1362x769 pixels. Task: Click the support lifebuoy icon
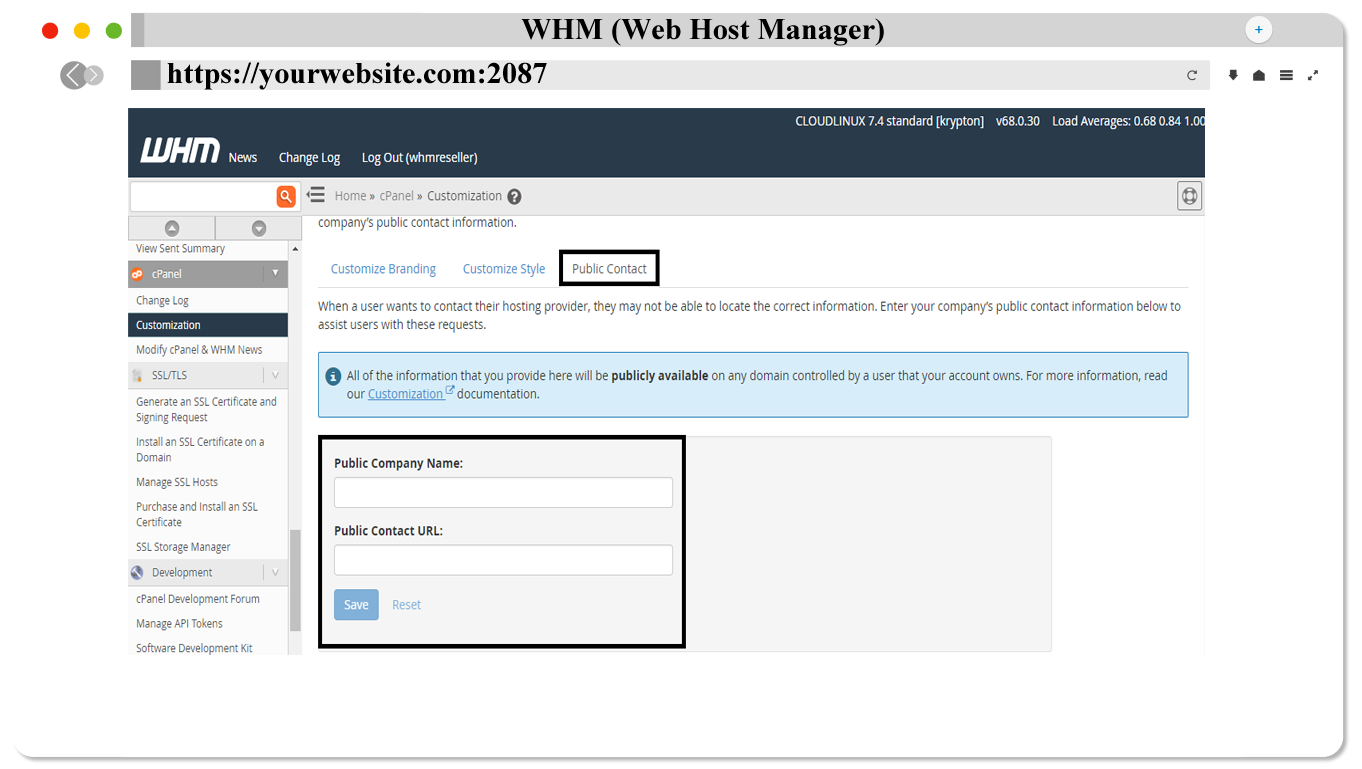point(1189,196)
